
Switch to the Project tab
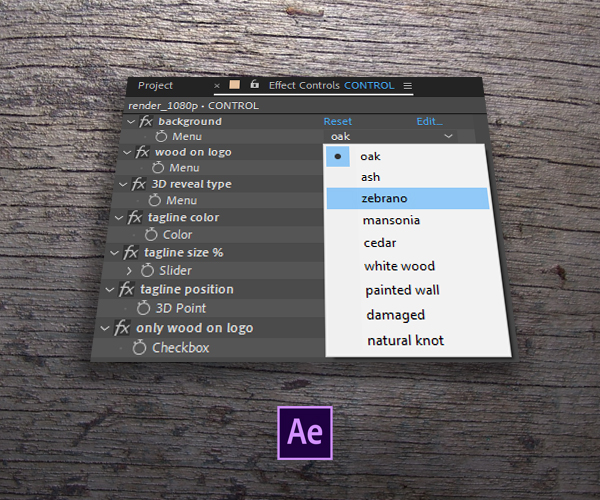tap(155, 86)
